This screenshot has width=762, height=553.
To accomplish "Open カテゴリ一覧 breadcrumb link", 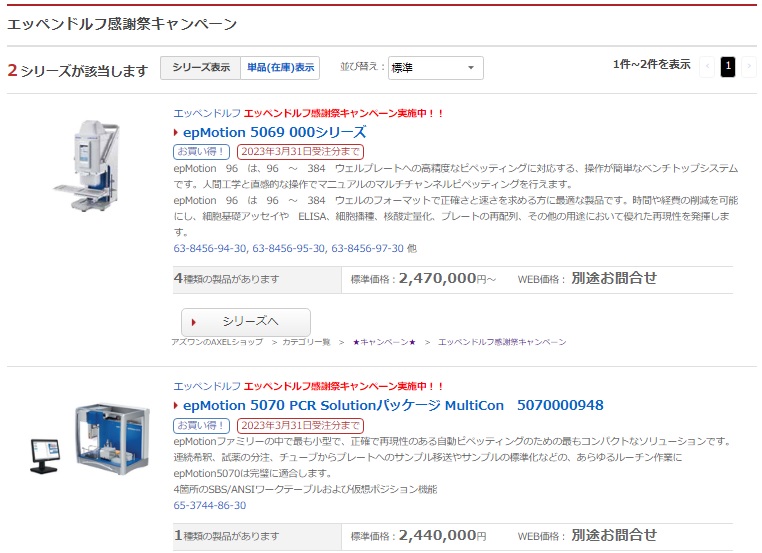I will tap(307, 342).
